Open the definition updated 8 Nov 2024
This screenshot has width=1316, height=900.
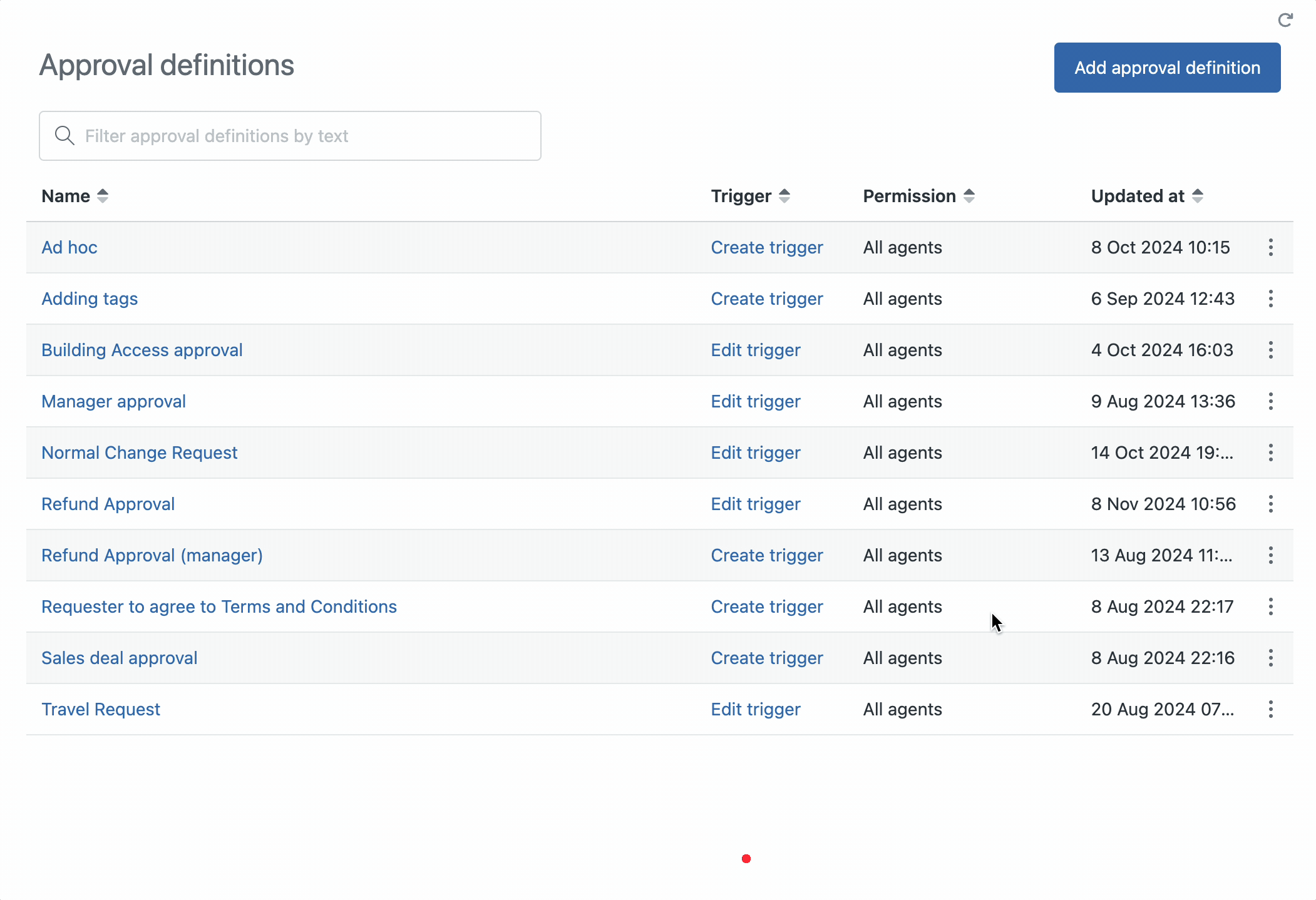(108, 504)
